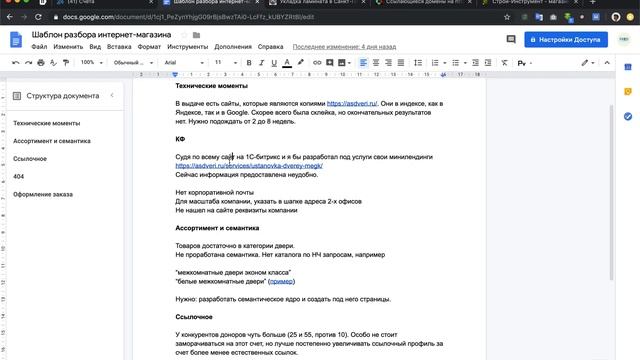Image resolution: width=640 pixels, height=360 pixels.
Task: Bookmark page with star in address bar
Action: tap(507, 17)
